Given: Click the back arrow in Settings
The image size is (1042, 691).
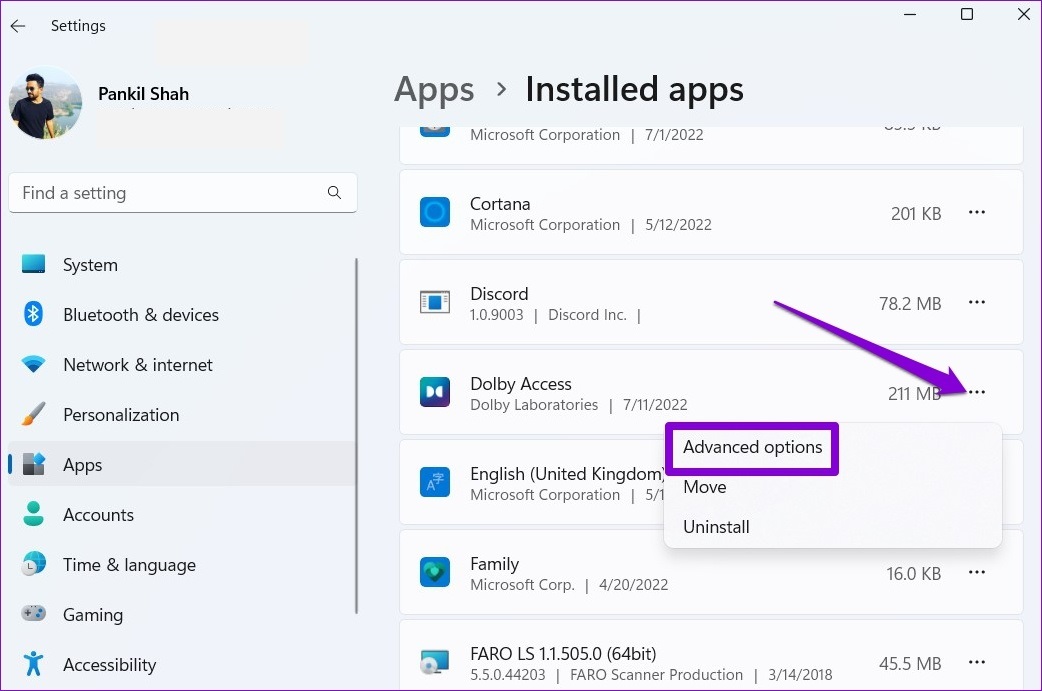Looking at the screenshot, I should click(x=18, y=26).
